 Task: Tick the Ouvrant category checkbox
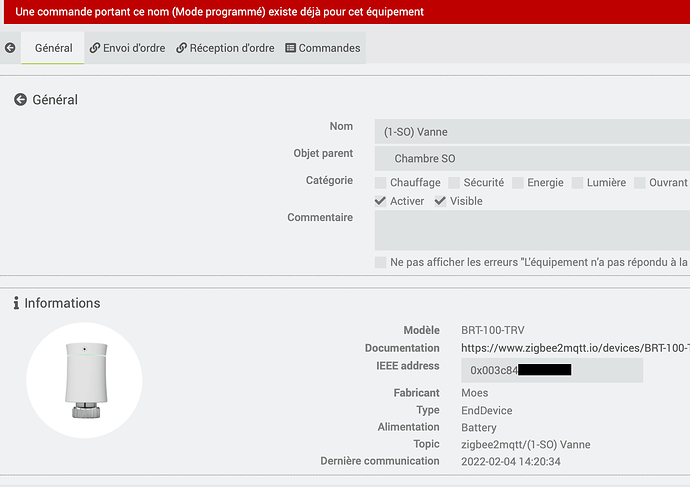(640, 183)
